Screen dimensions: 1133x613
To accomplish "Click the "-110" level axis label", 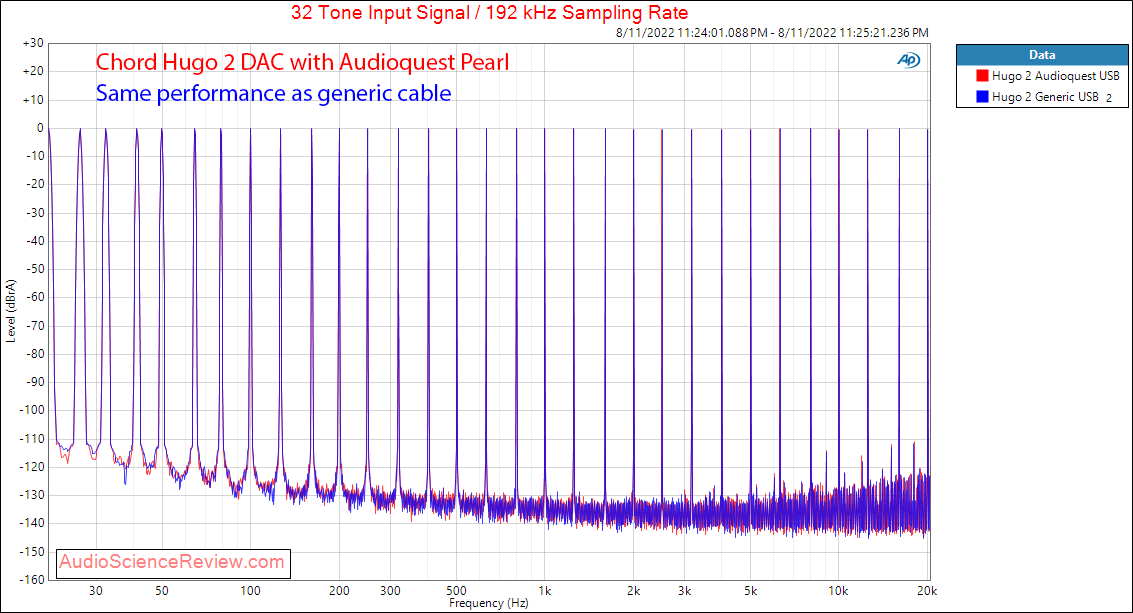I will [33, 439].
